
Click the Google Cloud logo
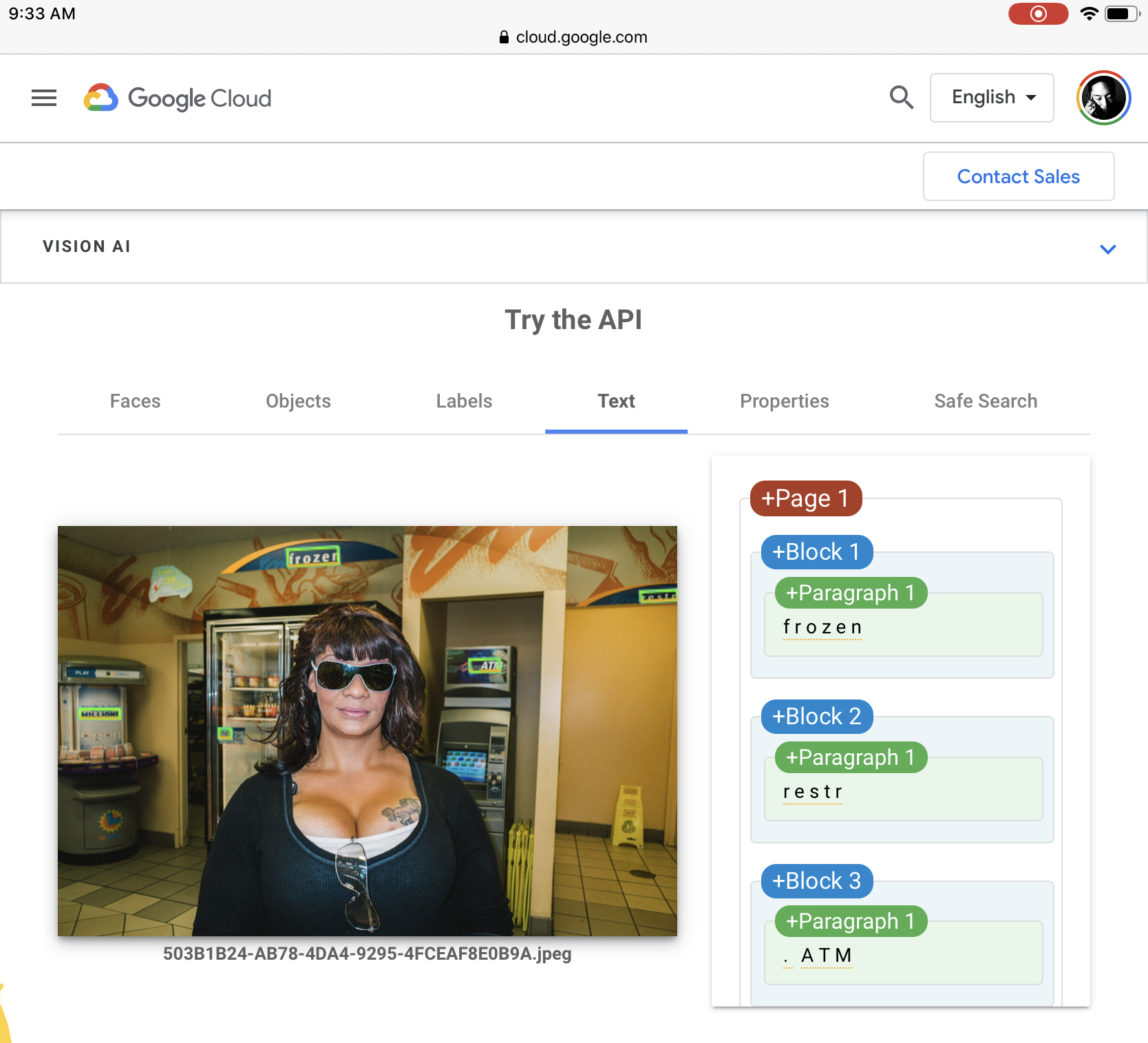point(178,98)
